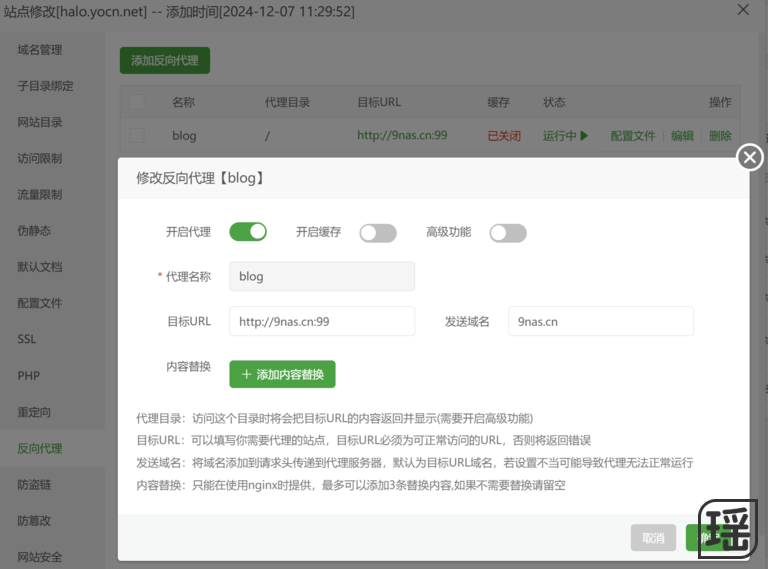Close the site modification window
This screenshot has width=768, height=569.
743,10
